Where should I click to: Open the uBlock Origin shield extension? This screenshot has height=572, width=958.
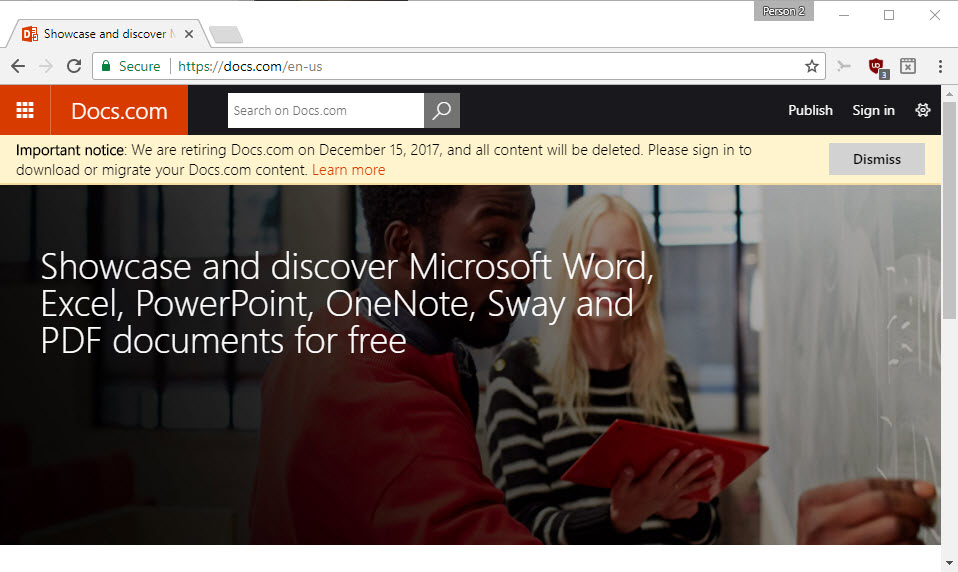(x=877, y=67)
